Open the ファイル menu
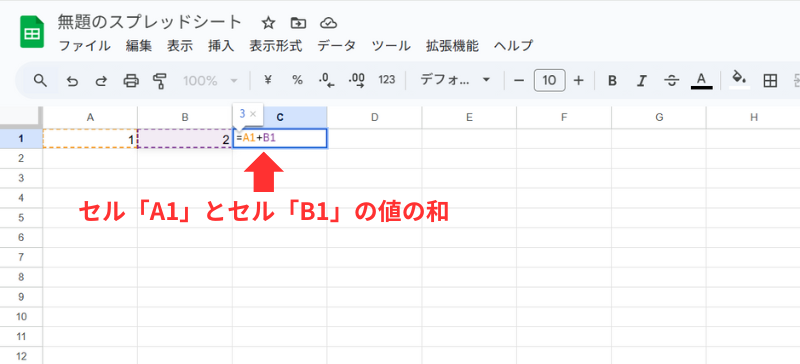800x364 pixels. click(85, 46)
